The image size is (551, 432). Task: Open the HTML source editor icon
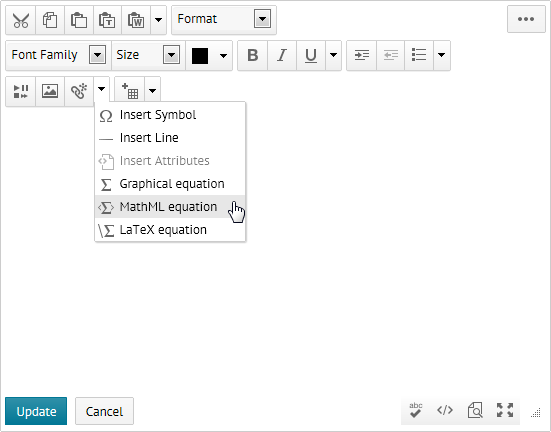pos(445,410)
